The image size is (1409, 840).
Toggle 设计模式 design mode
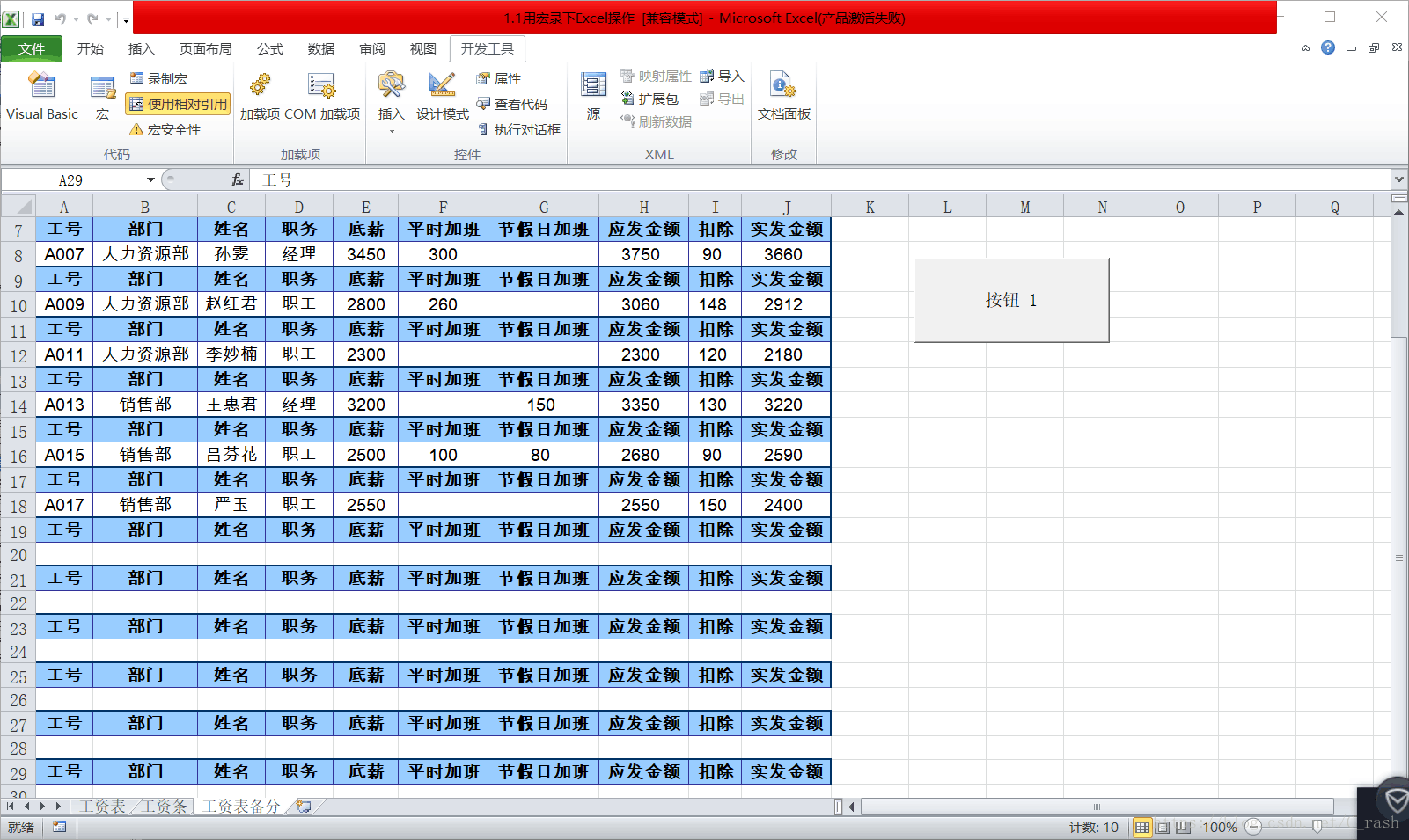click(x=442, y=97)
